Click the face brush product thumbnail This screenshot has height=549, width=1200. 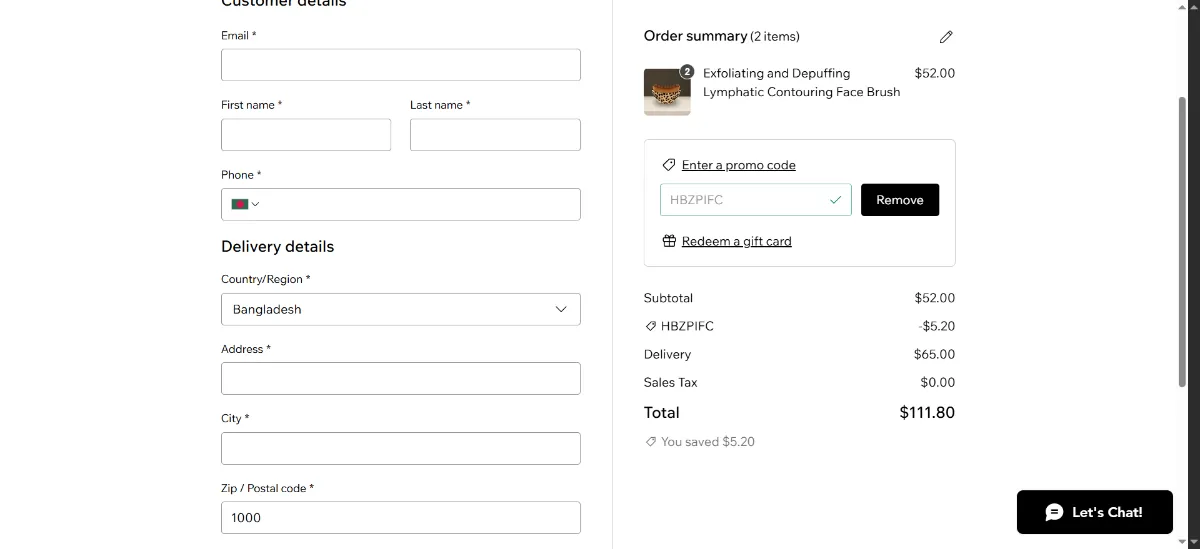coord(667,92)
